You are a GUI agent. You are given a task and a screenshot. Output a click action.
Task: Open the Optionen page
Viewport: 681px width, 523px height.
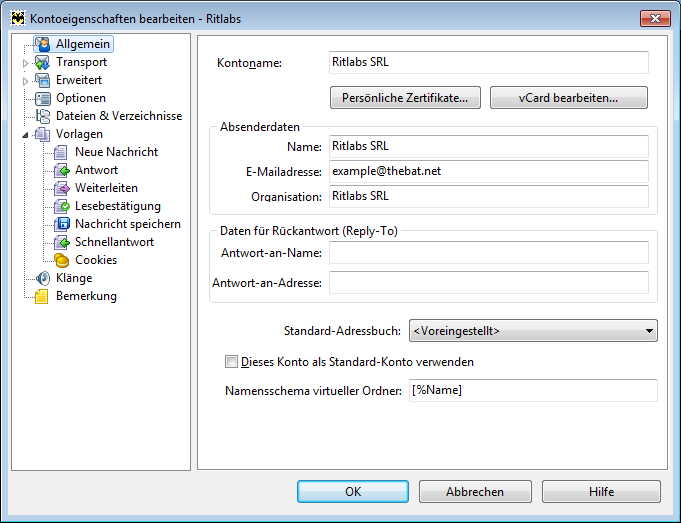[81, 98]
